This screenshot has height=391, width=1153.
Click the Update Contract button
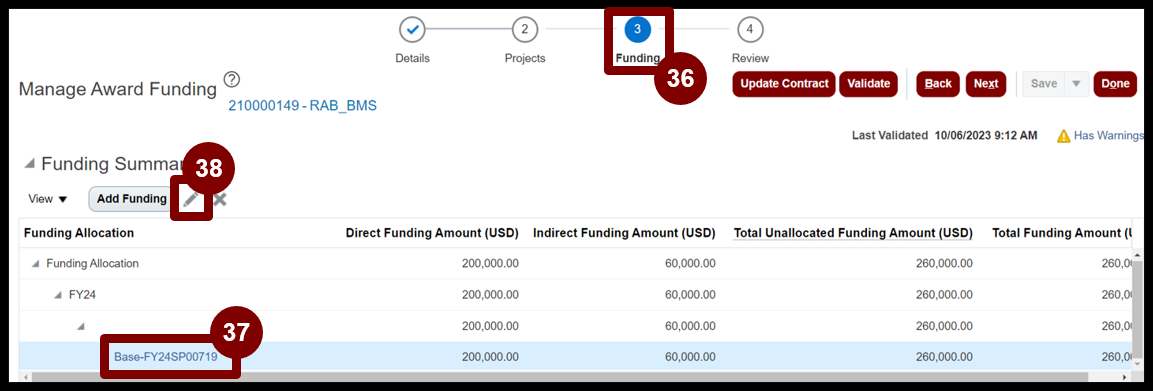click(784, 84)
